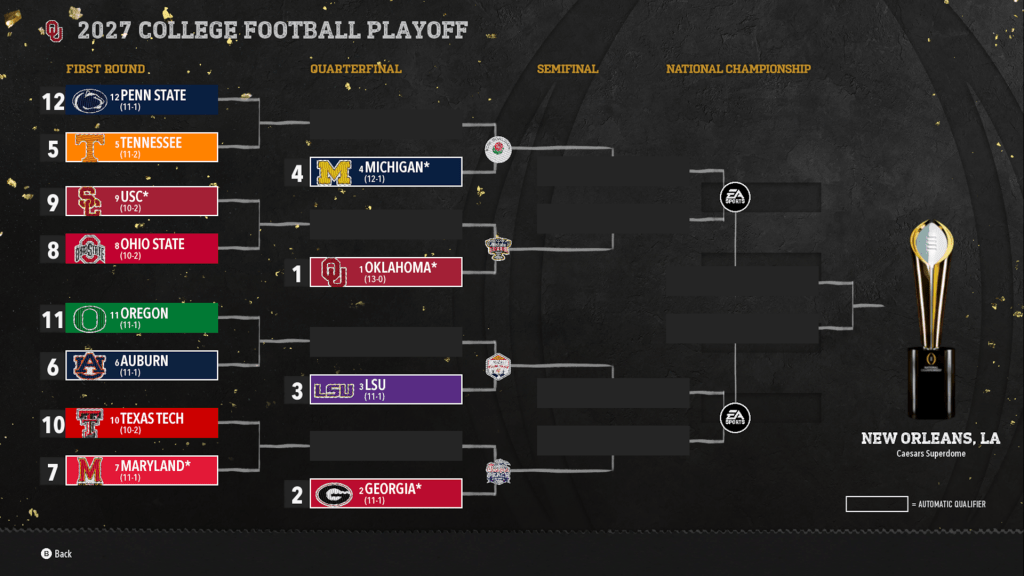This screenshot has height=576, width=1024.
Task: Click the Penn State Nittany Lions logo
Action: [x=91, y=100]
